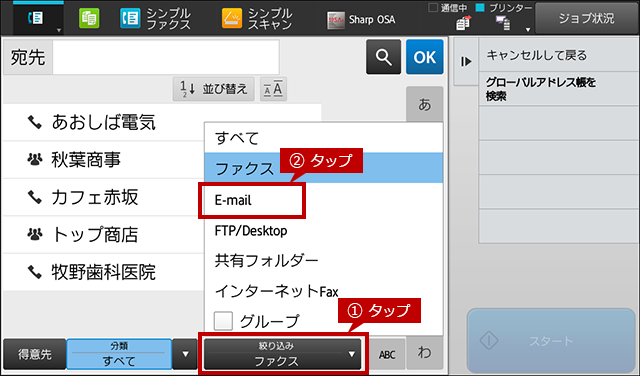This screenshot has width=640, height=376.
Task: Jump to the あ index tab
Action: click(x=424, y=105)
